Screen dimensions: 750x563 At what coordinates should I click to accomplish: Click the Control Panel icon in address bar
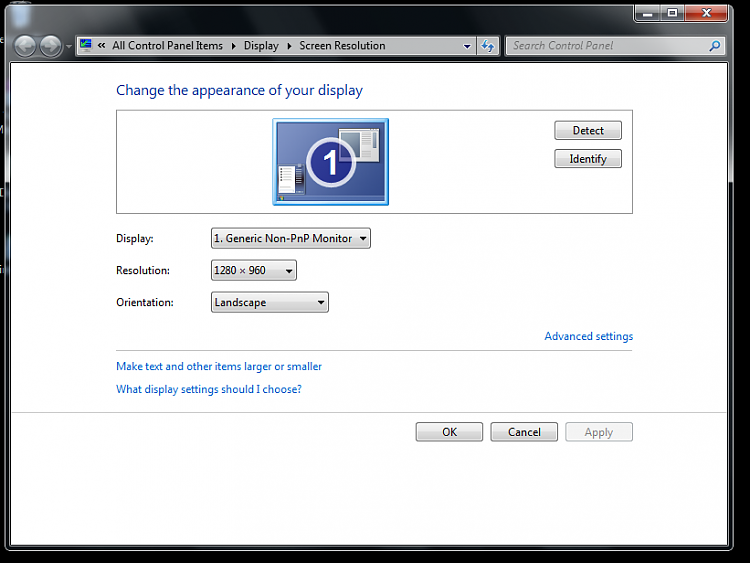pyautogui.click(x=86, y=45)
